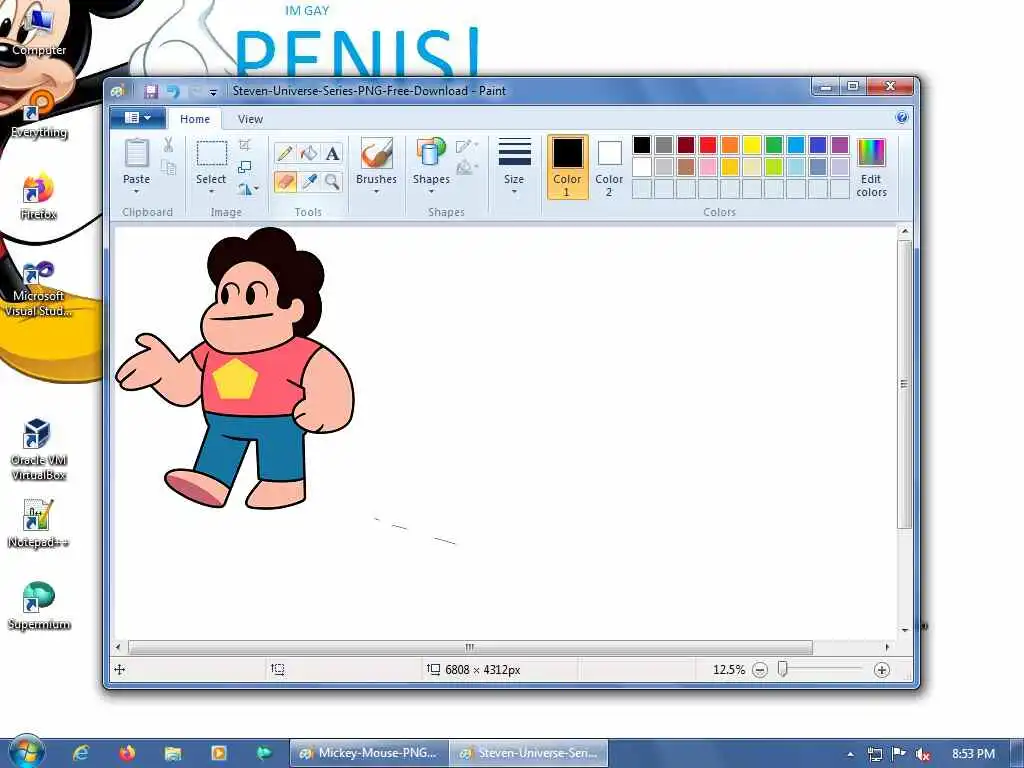Switch to Mickey-Mouse-PNG taskbar window
The image size is (1024, 768).
[x=369, y=753]
